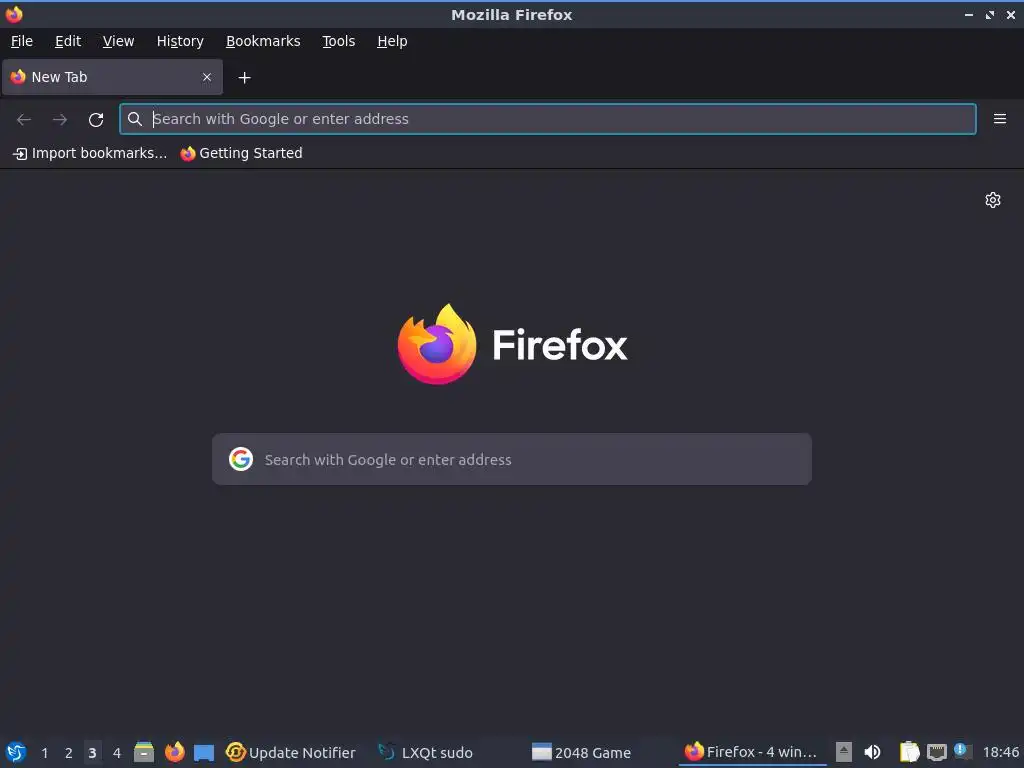Screen dimensions: 1024x768
Task: Switch to desktop workspace 4
Action: pyautogui.click(x=117, y=753)
